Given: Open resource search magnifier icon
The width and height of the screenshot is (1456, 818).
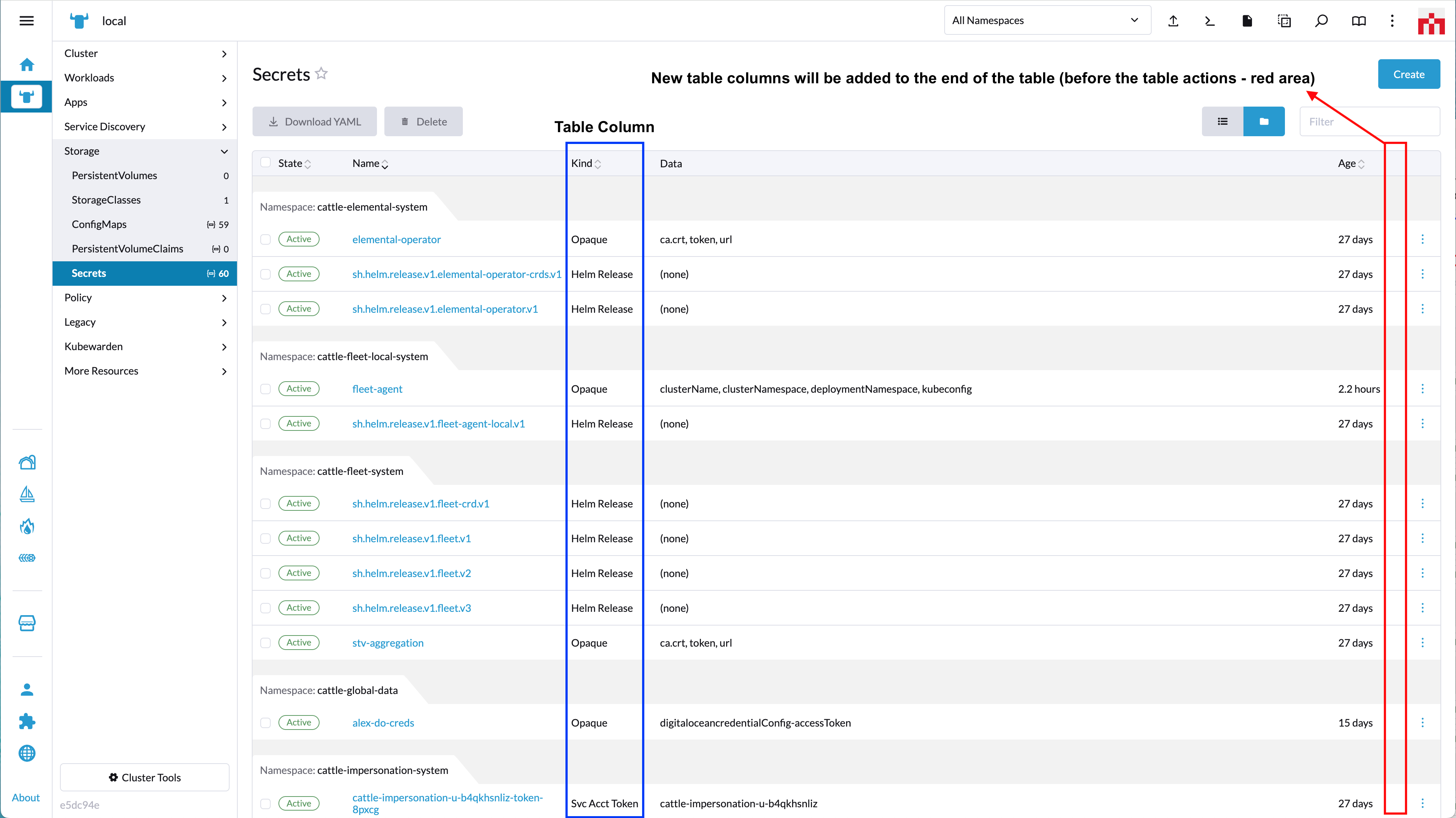Looking at the screenshot, I should [x=1321, y=21].
